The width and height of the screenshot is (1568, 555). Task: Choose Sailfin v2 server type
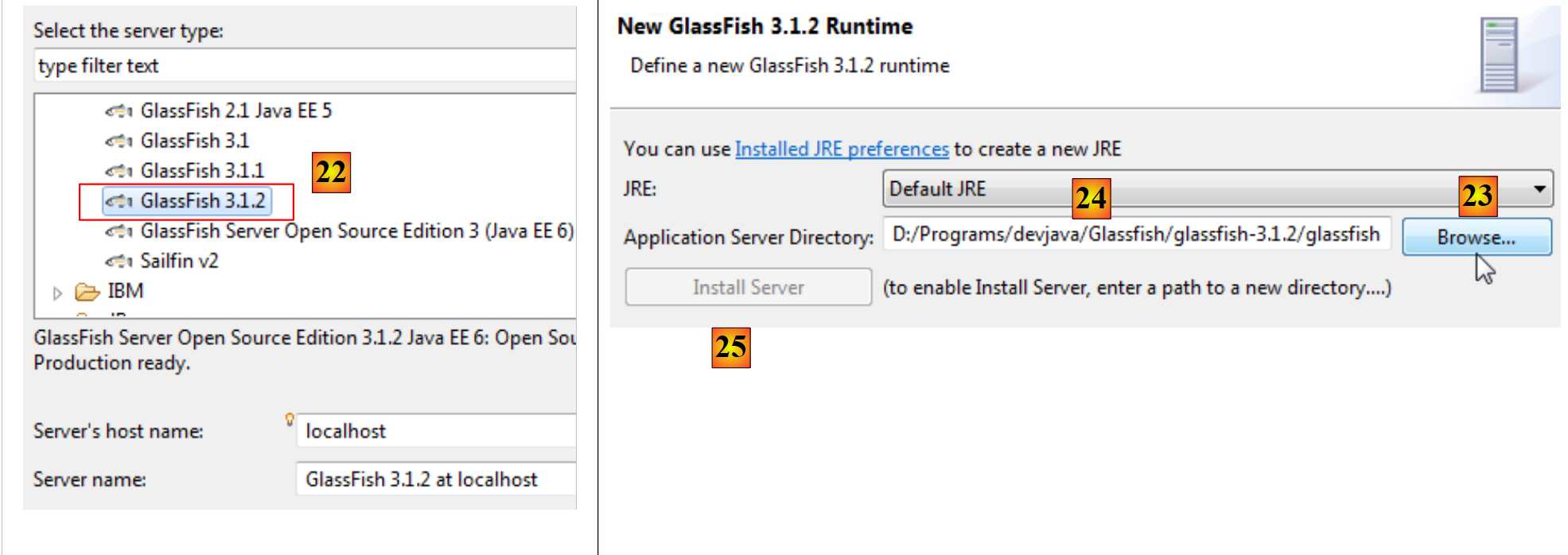point(179,261)
